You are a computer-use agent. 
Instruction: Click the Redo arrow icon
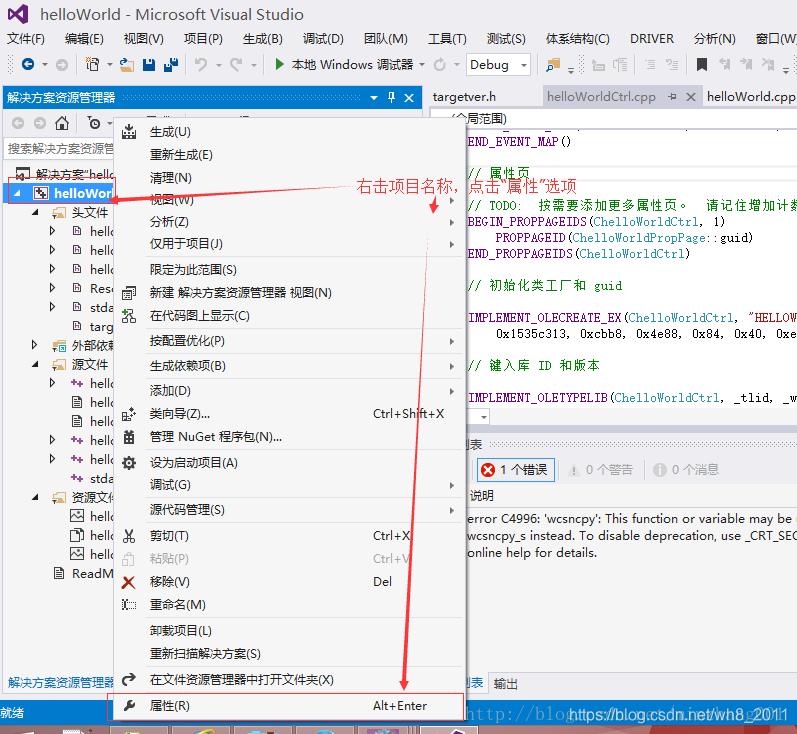tap(235, 65)
